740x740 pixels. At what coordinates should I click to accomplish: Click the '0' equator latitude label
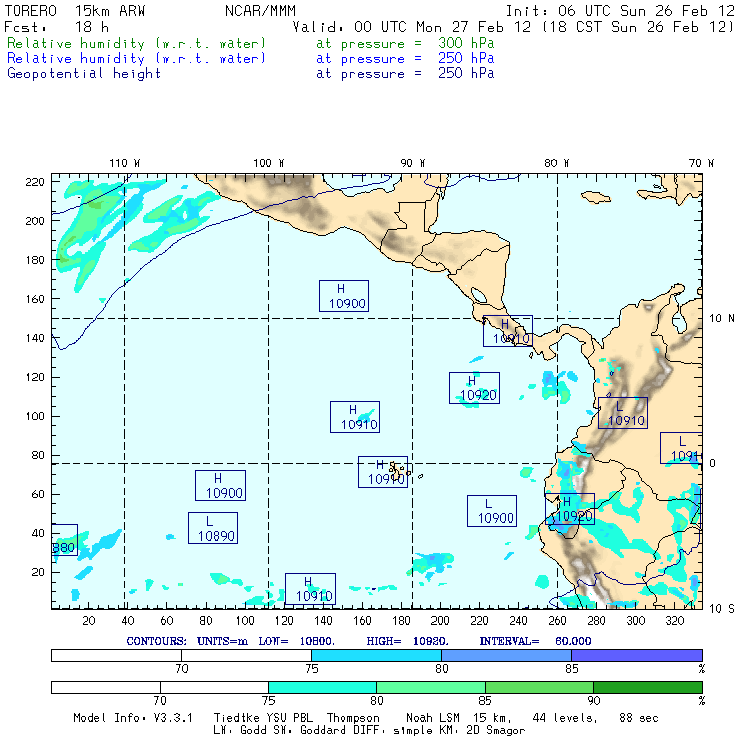click(x=712, y=463)
